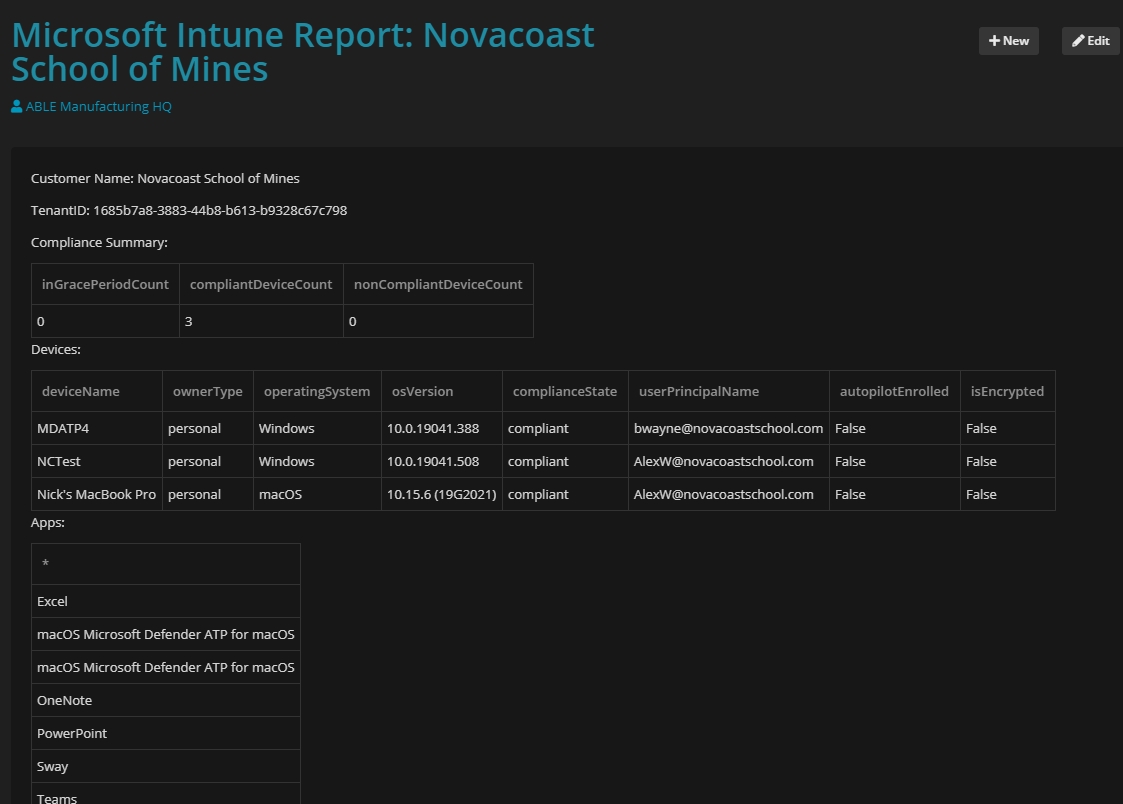The width and height of the screenshot is (1123, 804).
Task: Click the deviceName column header
Action: click(97, 392)
